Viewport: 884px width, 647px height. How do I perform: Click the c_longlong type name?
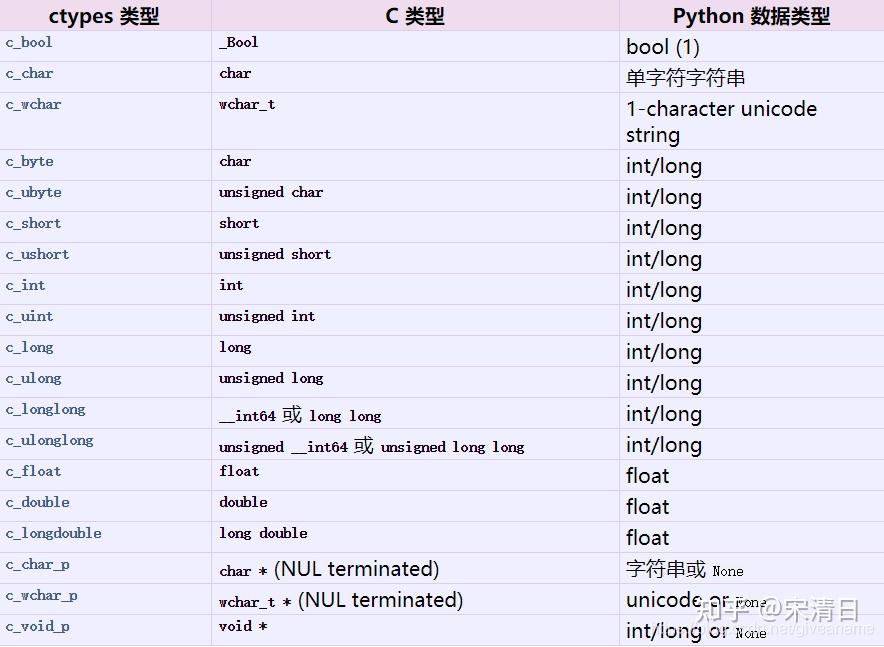pos(46,409)
